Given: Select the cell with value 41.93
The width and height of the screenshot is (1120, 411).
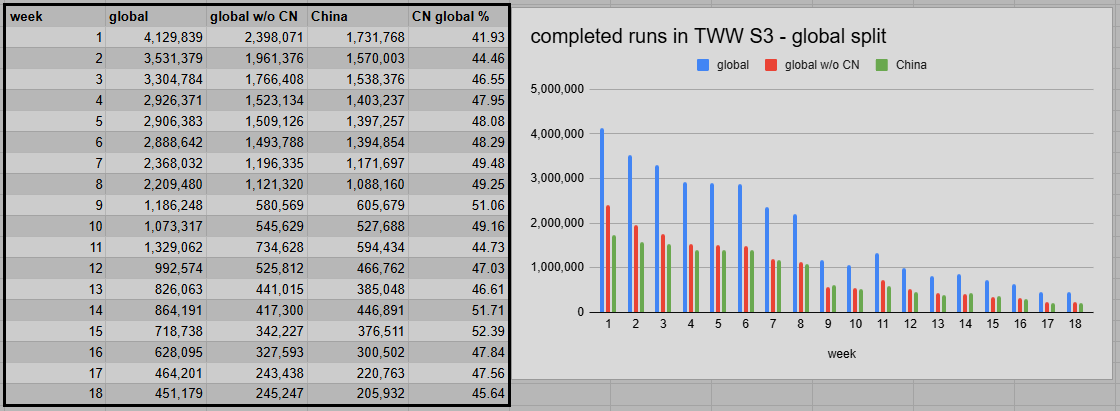Looking at the screenshot, I should tap(458, 37).
